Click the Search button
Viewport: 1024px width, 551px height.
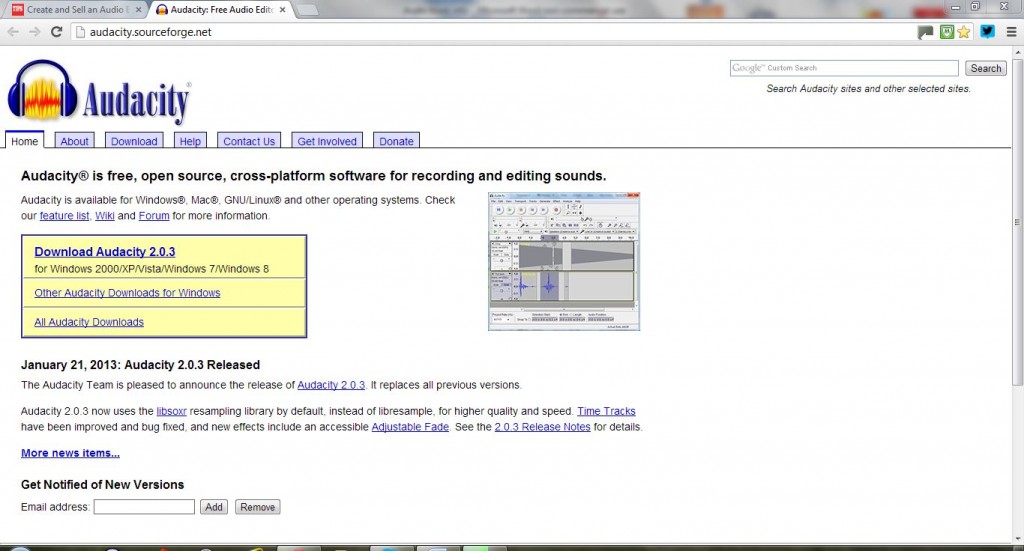985,68
